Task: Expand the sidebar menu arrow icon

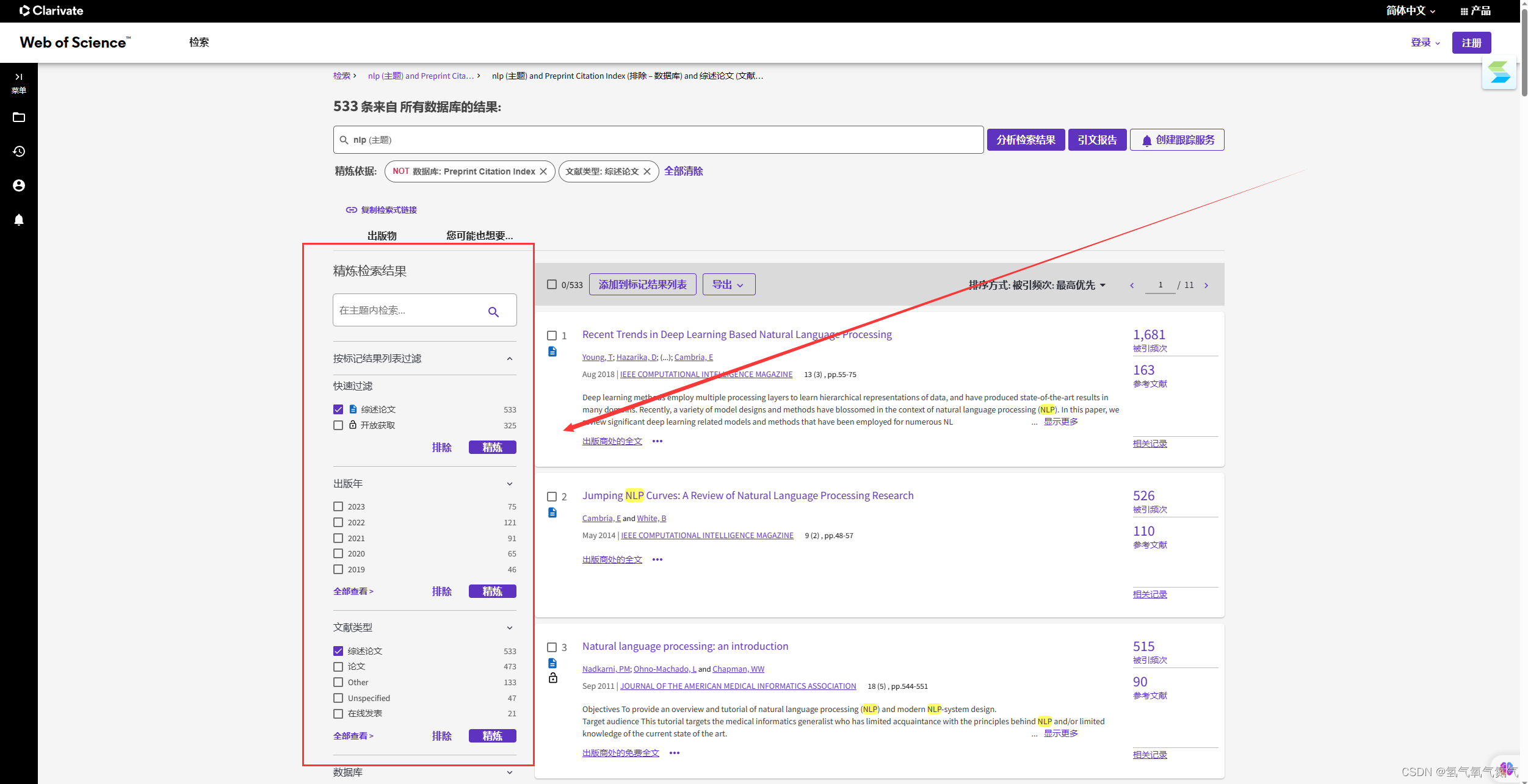Action: pyautogui.click(x=18, y=77)
